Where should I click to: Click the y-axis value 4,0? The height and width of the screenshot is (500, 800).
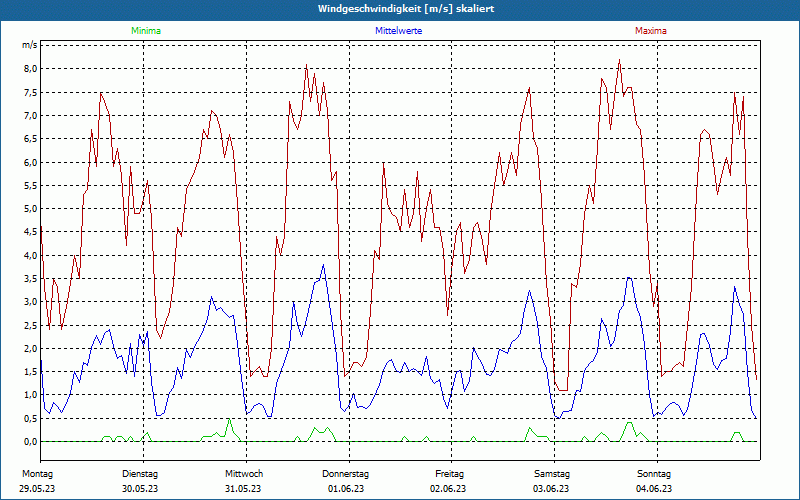(30, 255)
